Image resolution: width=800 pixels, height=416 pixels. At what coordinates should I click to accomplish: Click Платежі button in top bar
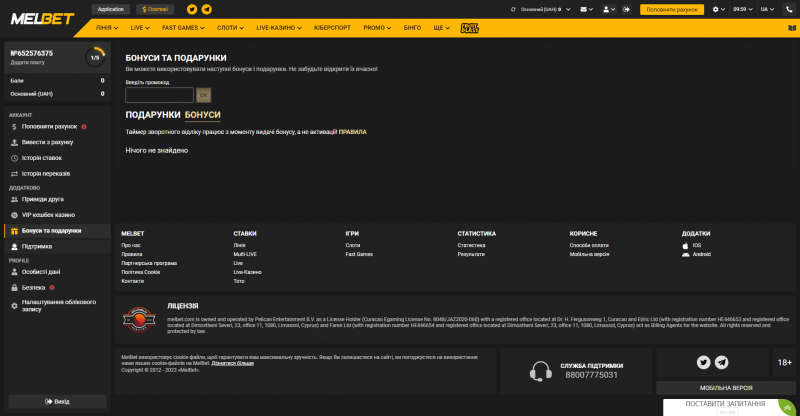tap(155, 9)
